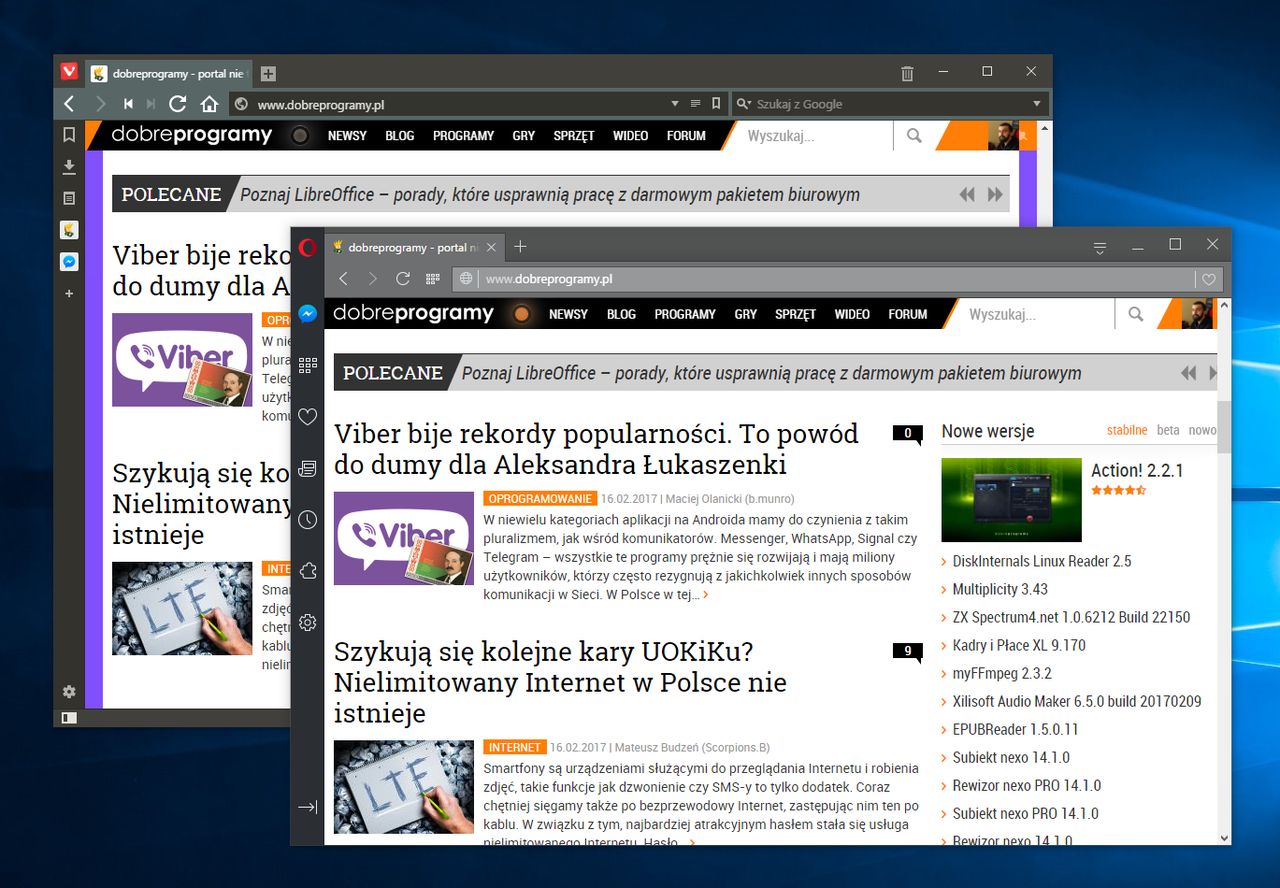Screen dimensions: 1280x888
Task: Close the dobreprogramy tab in Opera
Action: [491, 247]
